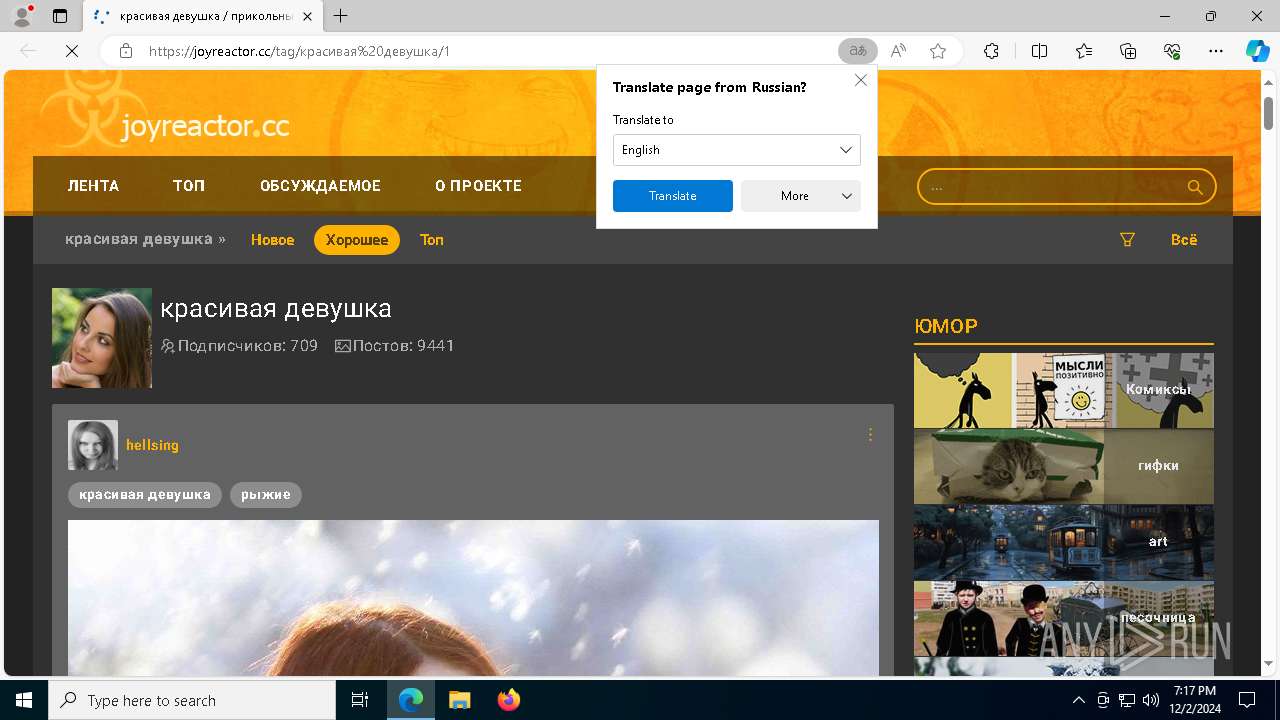
Task: Open Settings and more menu
Action: point(1216,51)
